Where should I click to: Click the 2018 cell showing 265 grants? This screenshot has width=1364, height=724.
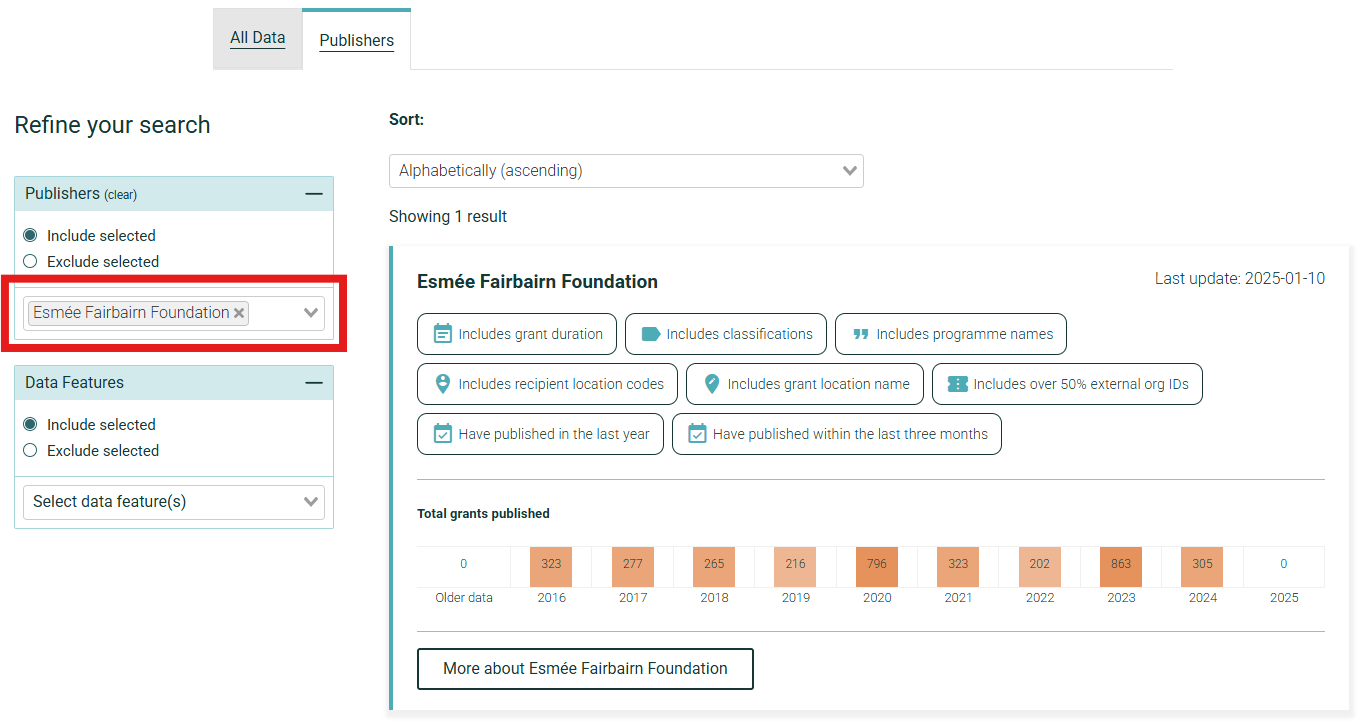(714, 566)
